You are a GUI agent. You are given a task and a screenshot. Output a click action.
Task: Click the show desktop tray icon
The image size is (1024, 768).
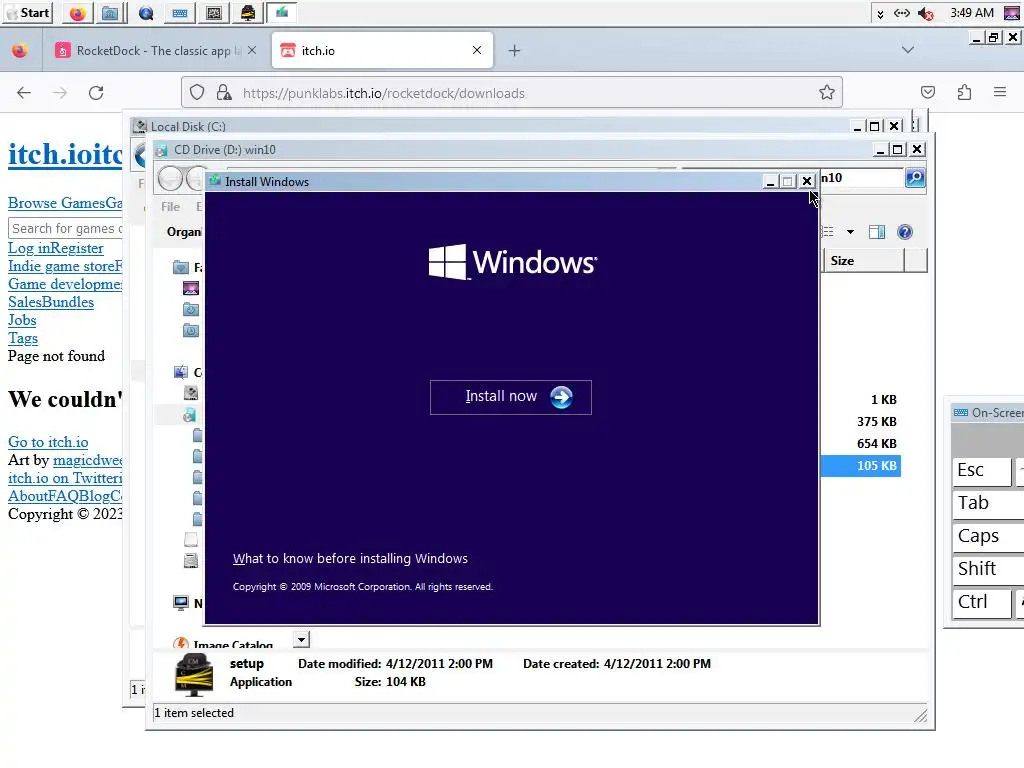point(1012,13)
